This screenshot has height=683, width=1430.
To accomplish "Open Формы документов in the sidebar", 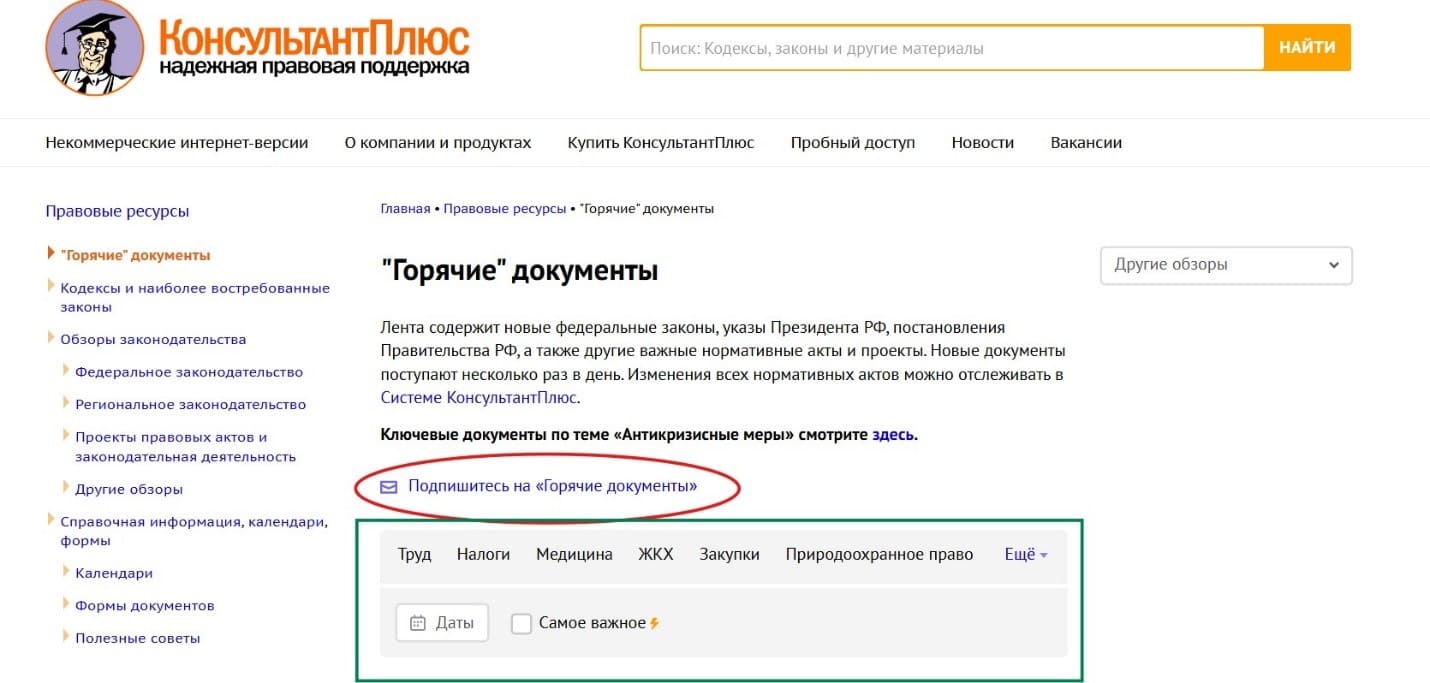I will click(x=145, y=605).
